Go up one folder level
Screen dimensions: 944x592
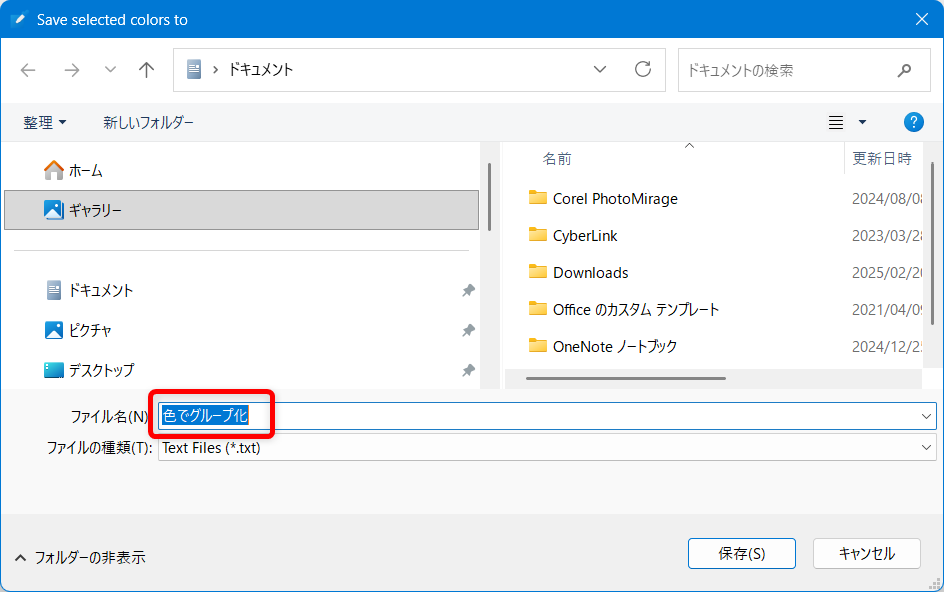pos(146,69)
